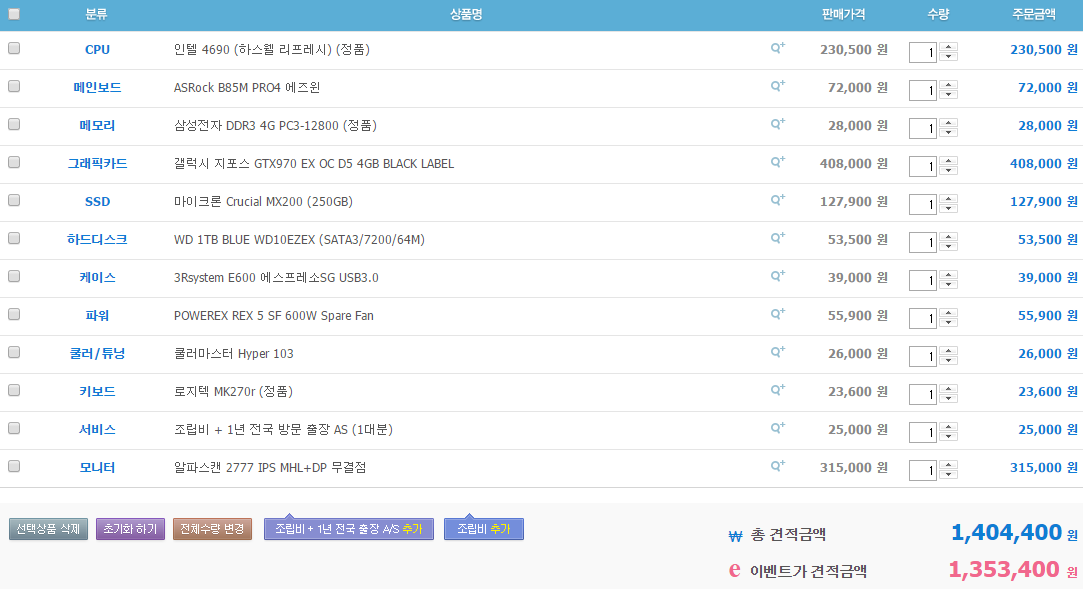Screen dimensions: 1083x589
Task: Increase quantity for 케이스 row
Action: (x=948, y=275)
